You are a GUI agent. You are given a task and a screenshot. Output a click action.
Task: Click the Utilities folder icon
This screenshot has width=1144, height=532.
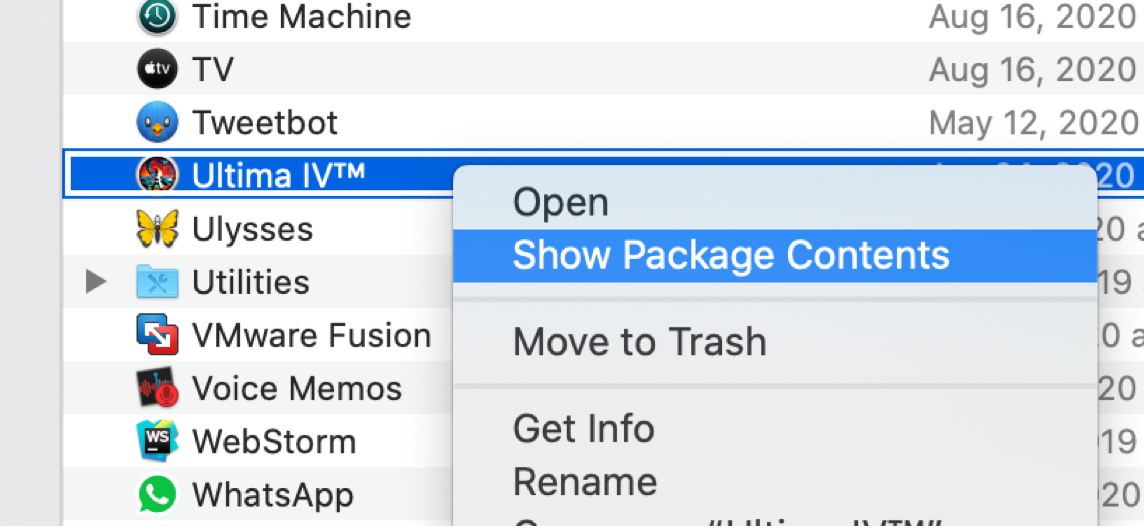pyautogui.click(x=157, y=282)
